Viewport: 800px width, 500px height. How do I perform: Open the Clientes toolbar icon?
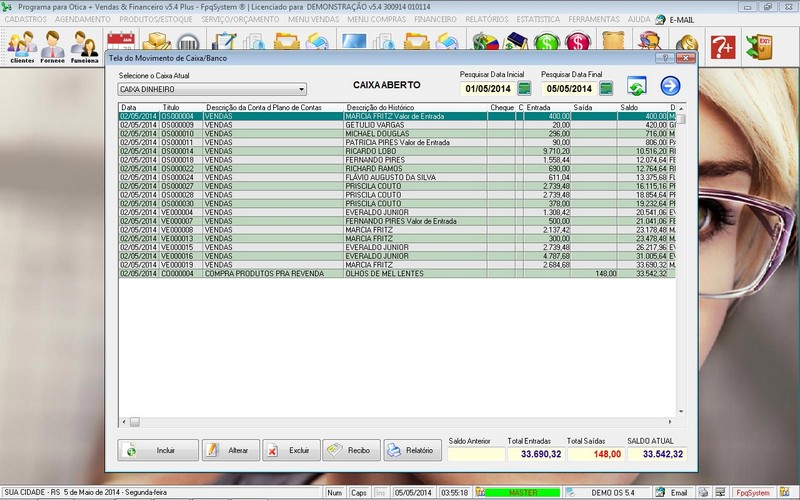[x=22, y=46]
